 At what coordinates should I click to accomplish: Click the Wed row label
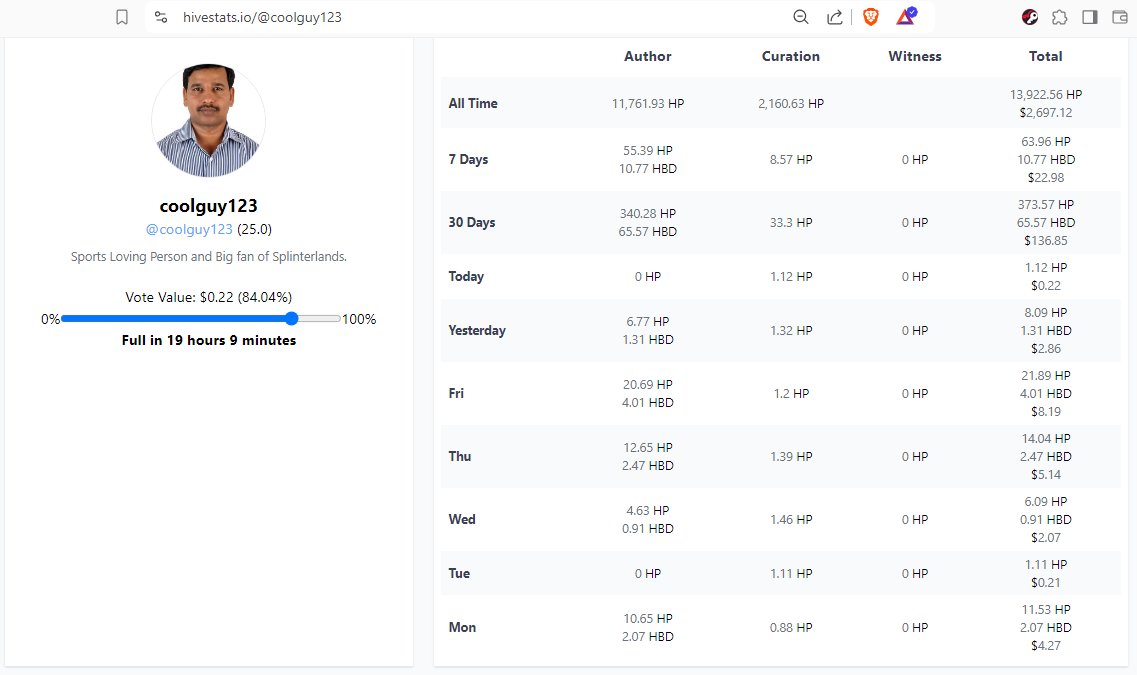click(462, 519)
